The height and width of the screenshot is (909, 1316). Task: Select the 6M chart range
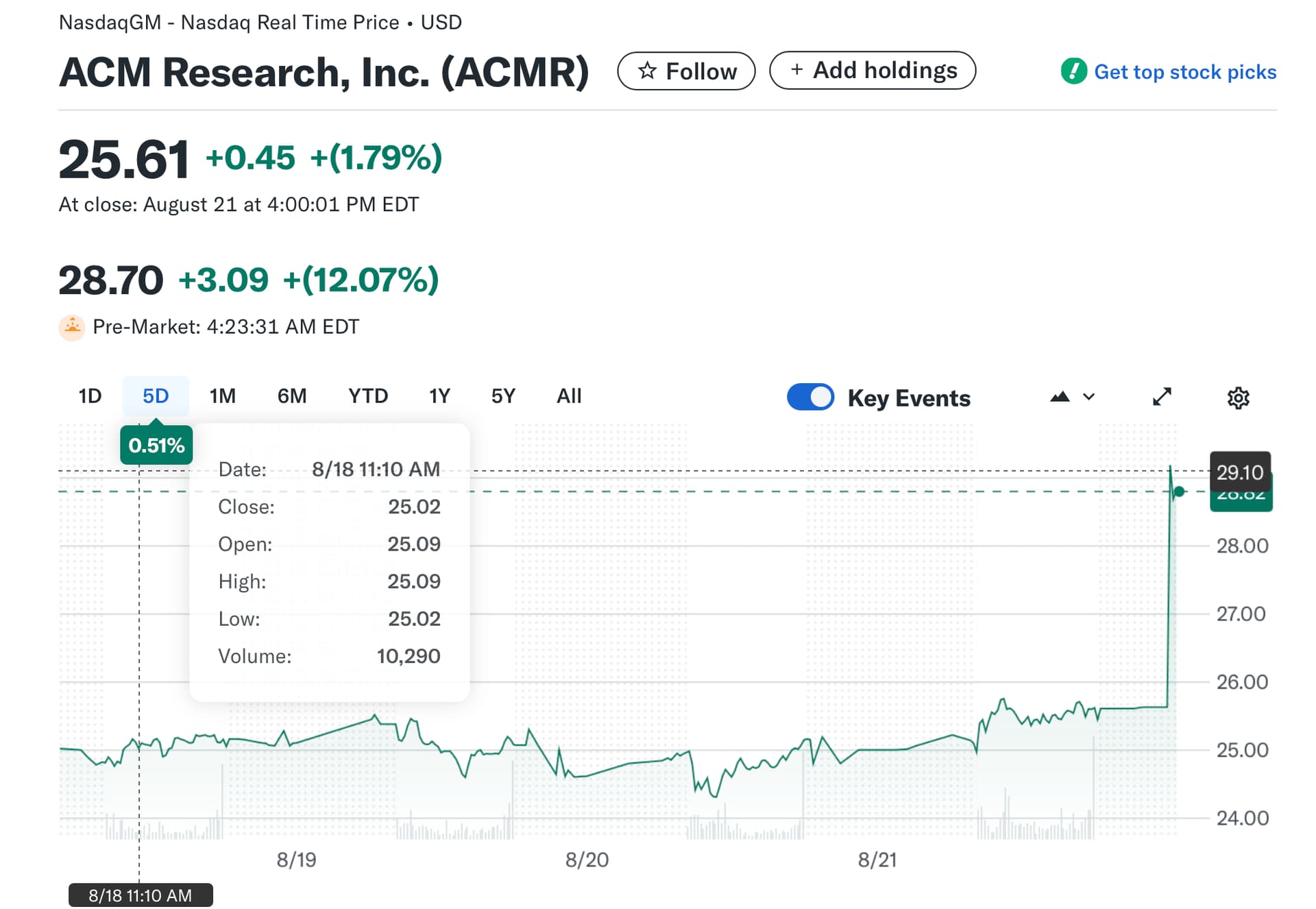click(291, 396)
